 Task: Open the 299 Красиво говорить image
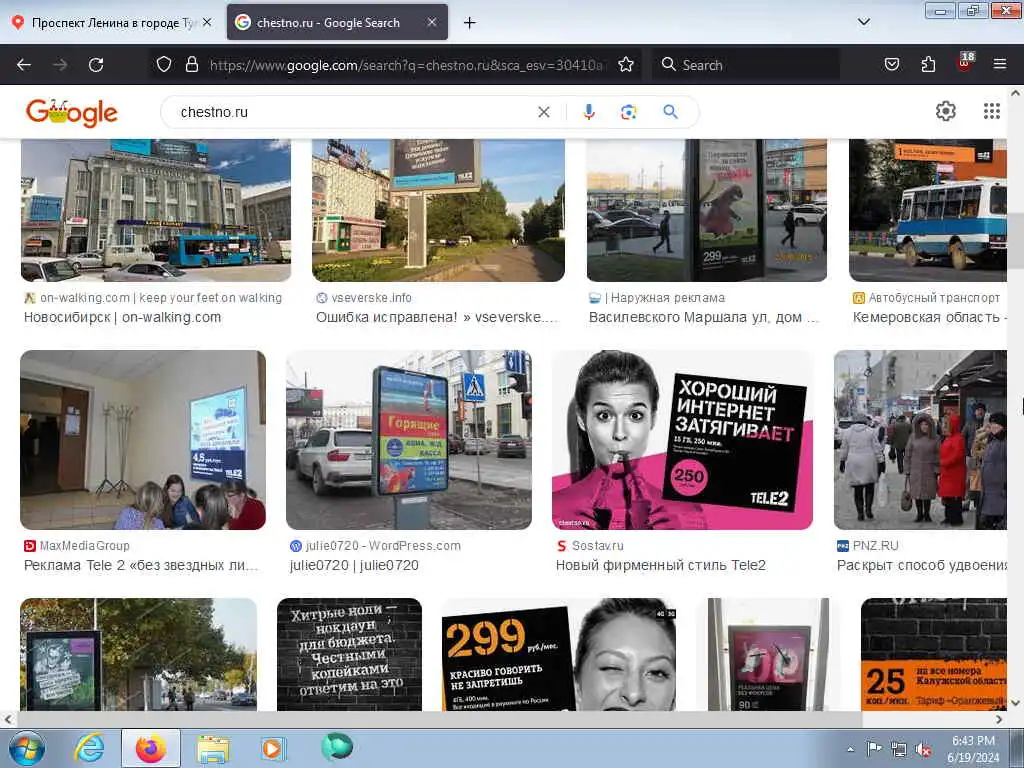click(559, 654)
